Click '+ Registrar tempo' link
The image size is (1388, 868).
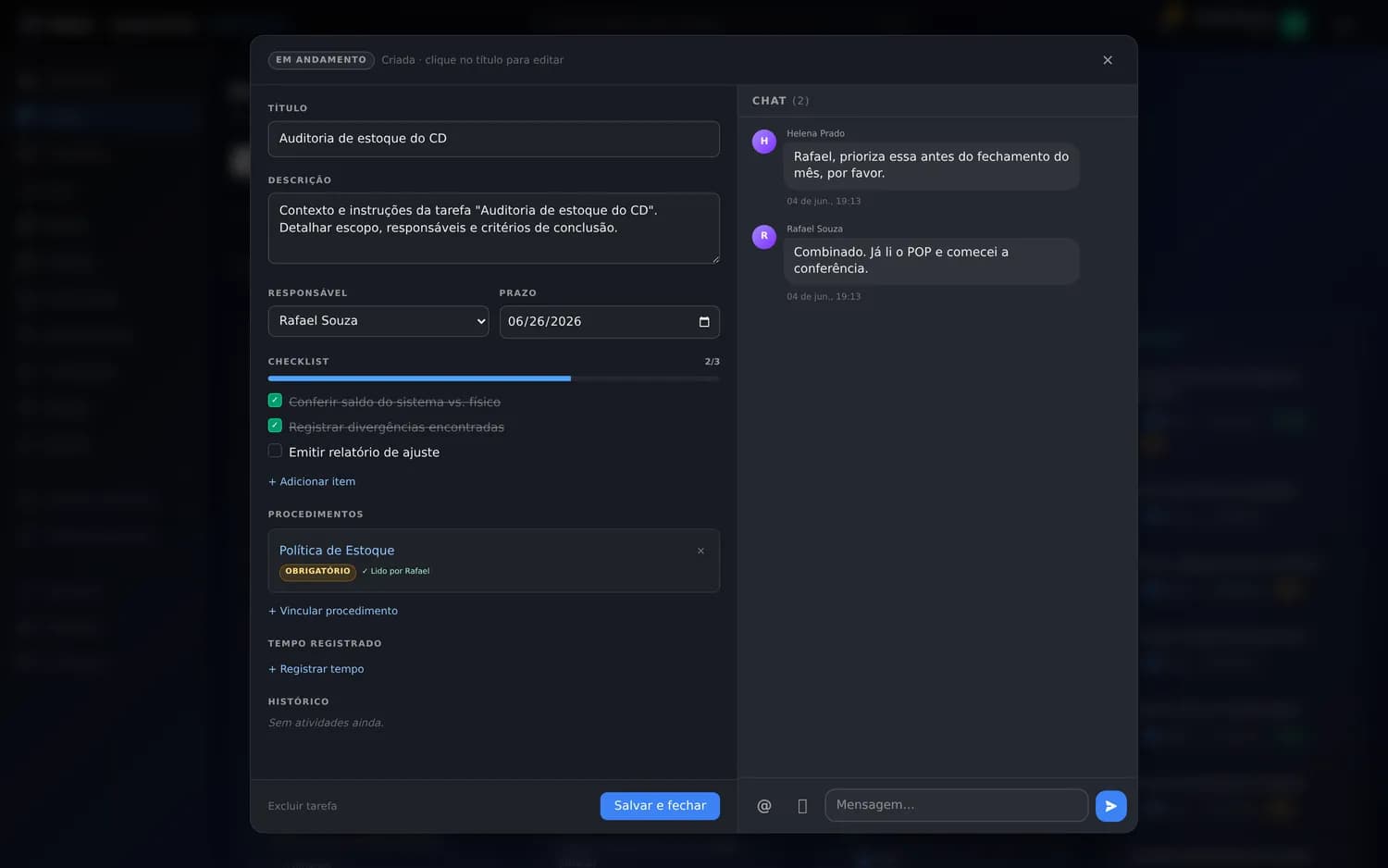[x=316, y=669]
